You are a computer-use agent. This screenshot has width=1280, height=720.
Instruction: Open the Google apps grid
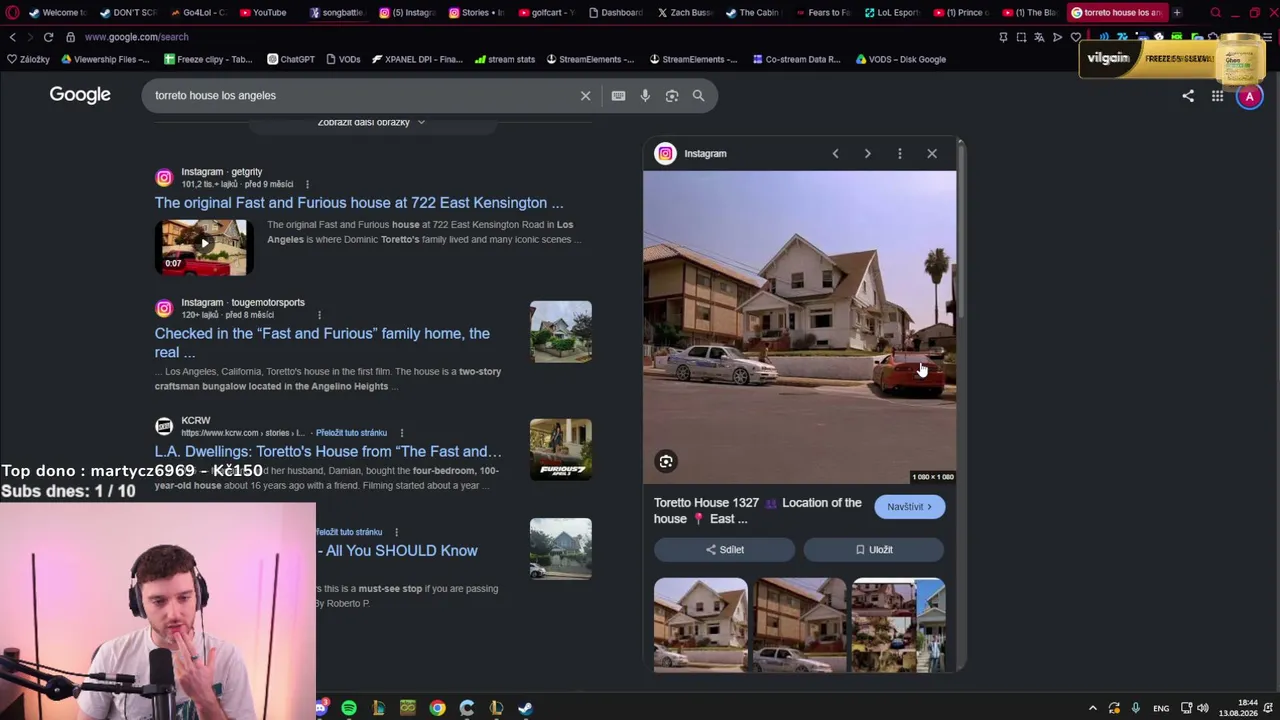click(x=1217, y=96)
